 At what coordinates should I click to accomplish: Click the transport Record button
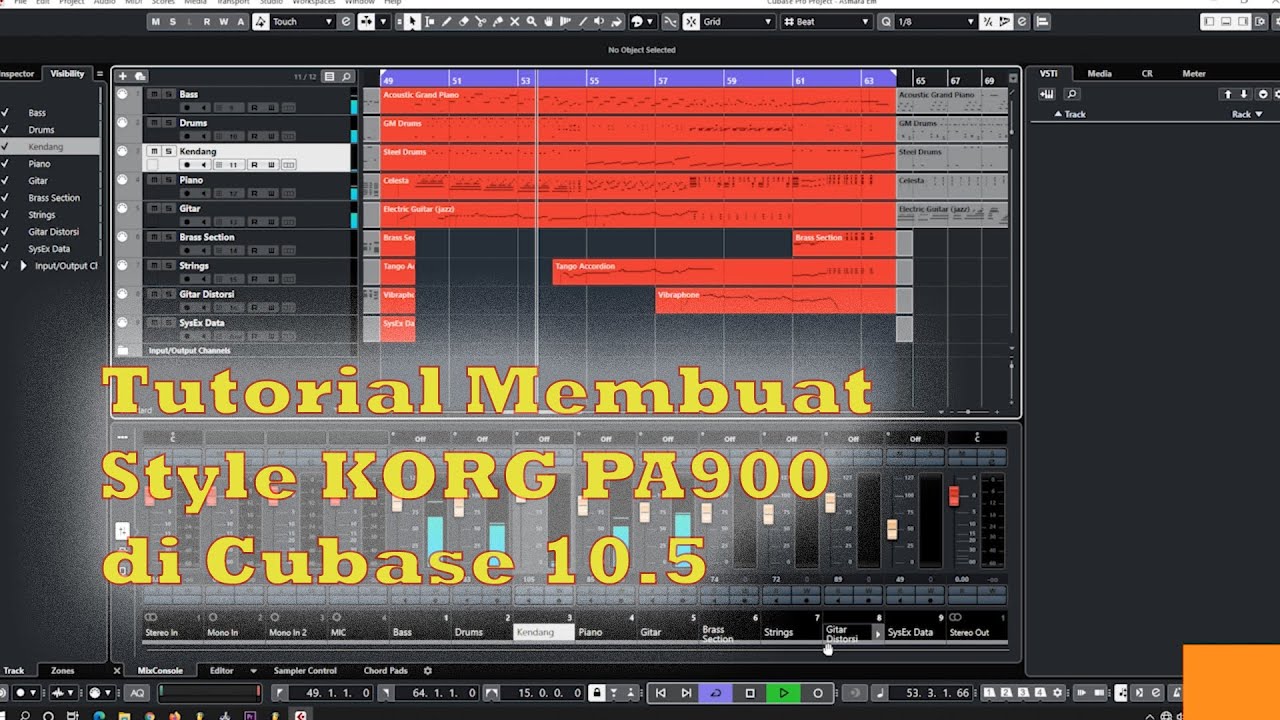coord(818,693)
